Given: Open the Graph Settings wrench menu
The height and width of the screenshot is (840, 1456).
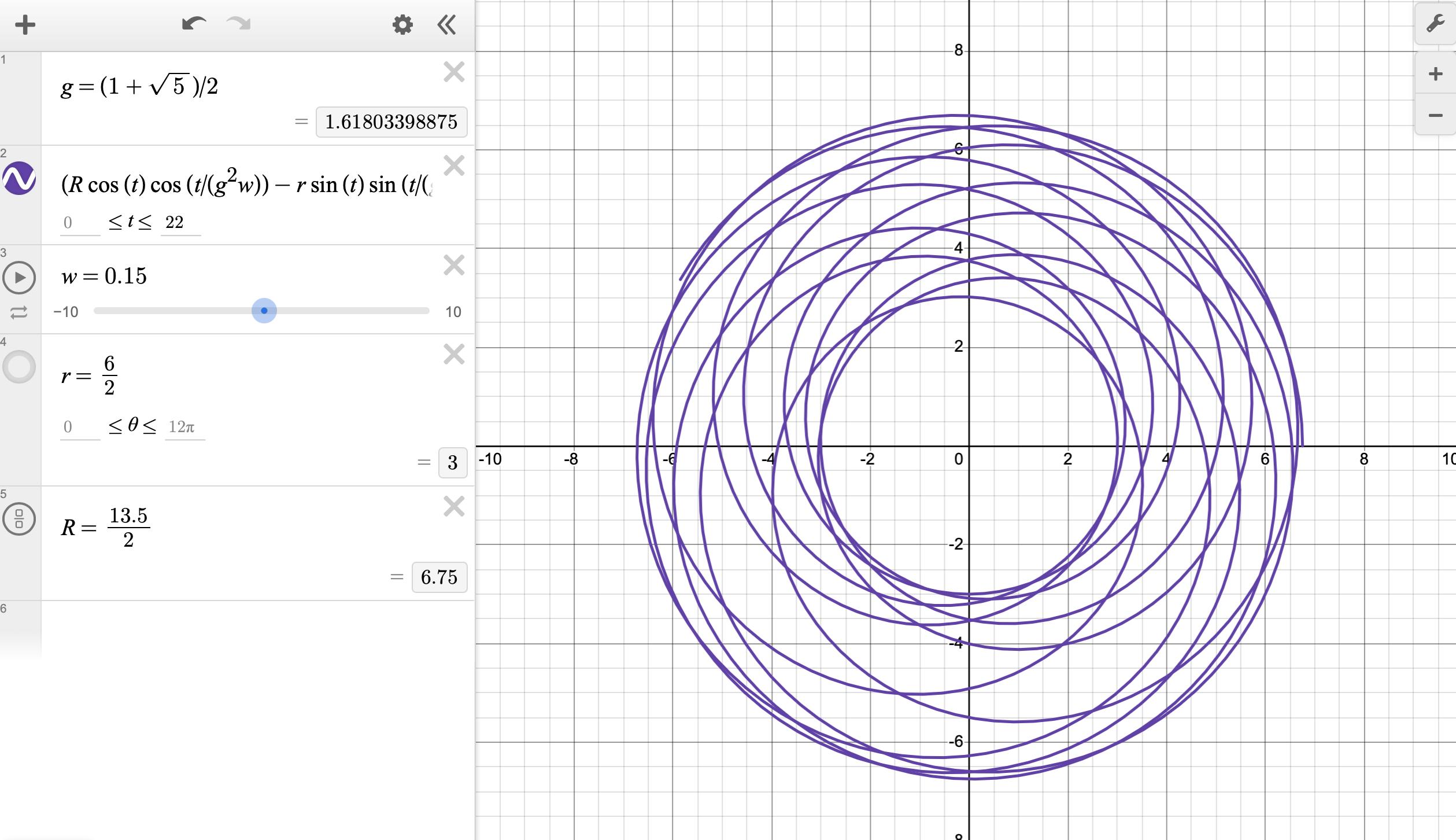Looking at the screenshot, I should click(1435, 24).
